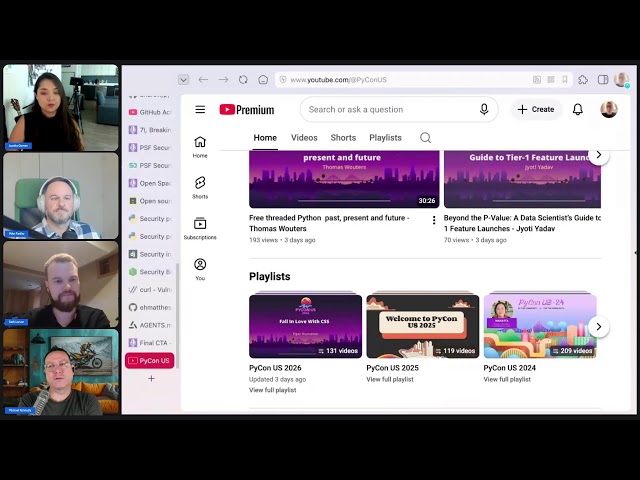The height and width of the screenshot is (480, 640).
Task: Click the browser back arrow
Action: click(x=203, y=80)
